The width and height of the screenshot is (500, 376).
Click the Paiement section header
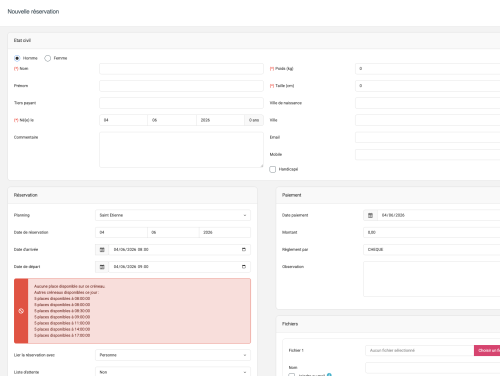pyautogui.click(x=292, y=195)
